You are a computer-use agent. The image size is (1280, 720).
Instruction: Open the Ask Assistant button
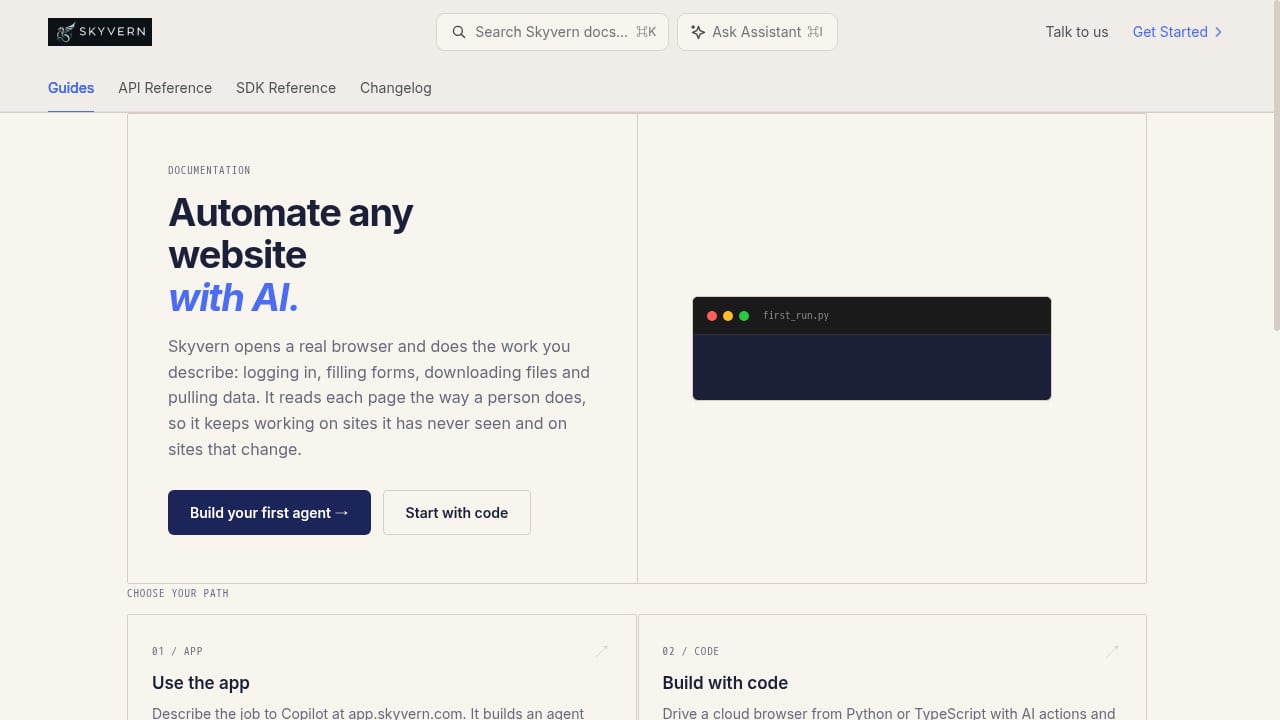click(757, 32)
